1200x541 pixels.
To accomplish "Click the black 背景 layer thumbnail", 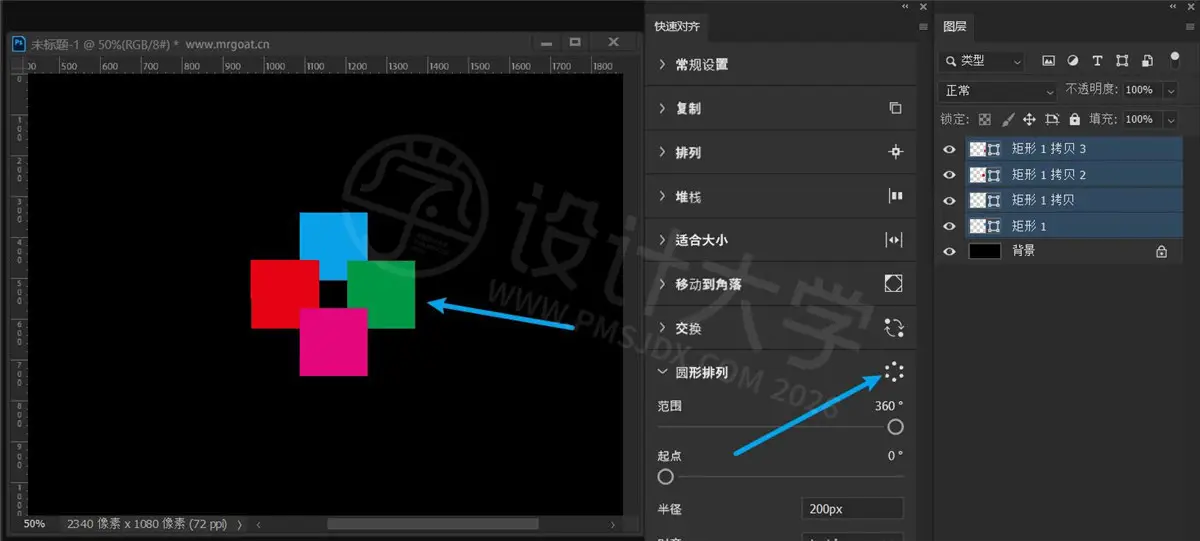I will coord(985,252).
